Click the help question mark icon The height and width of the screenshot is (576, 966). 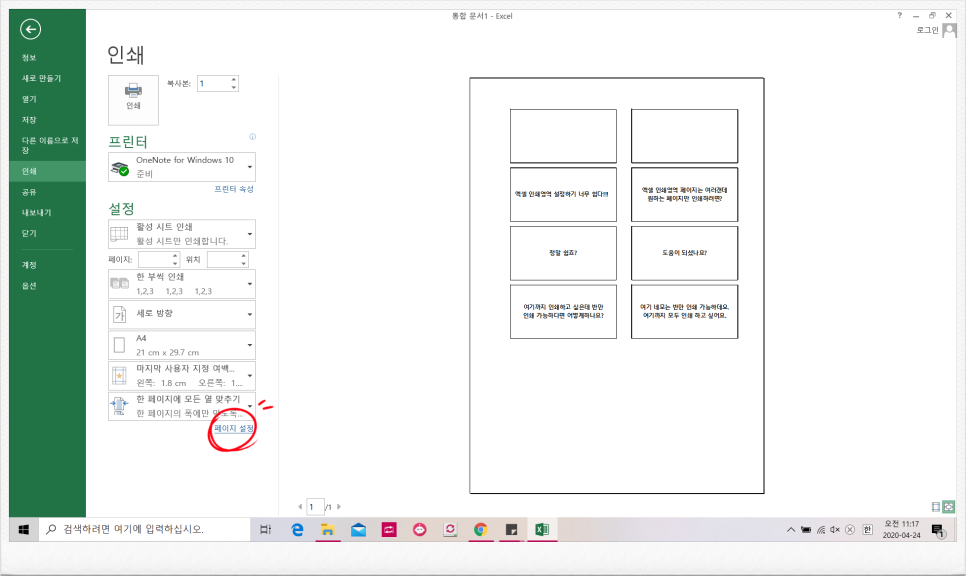899,15
